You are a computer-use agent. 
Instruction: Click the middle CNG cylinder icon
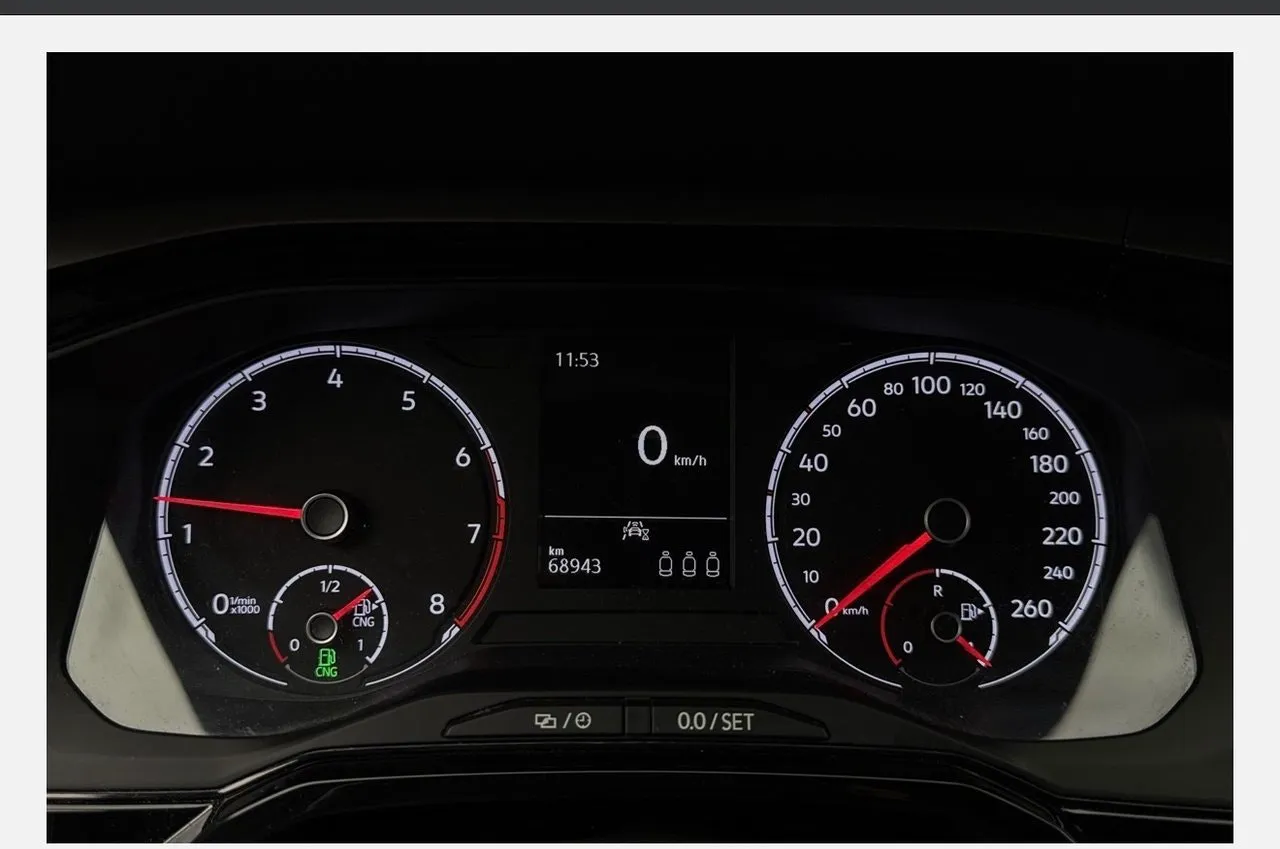pos(689,565)
